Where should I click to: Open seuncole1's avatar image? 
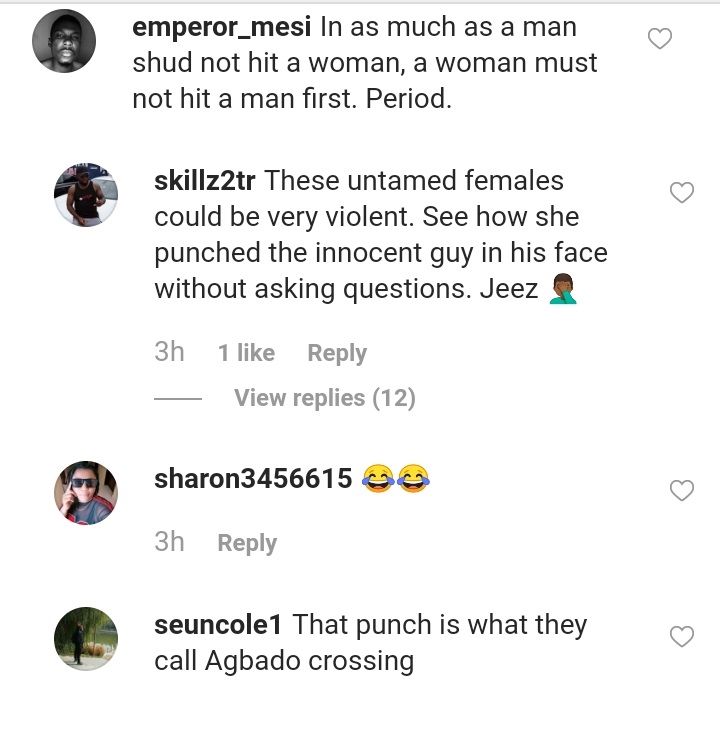[x=86, y=638]
